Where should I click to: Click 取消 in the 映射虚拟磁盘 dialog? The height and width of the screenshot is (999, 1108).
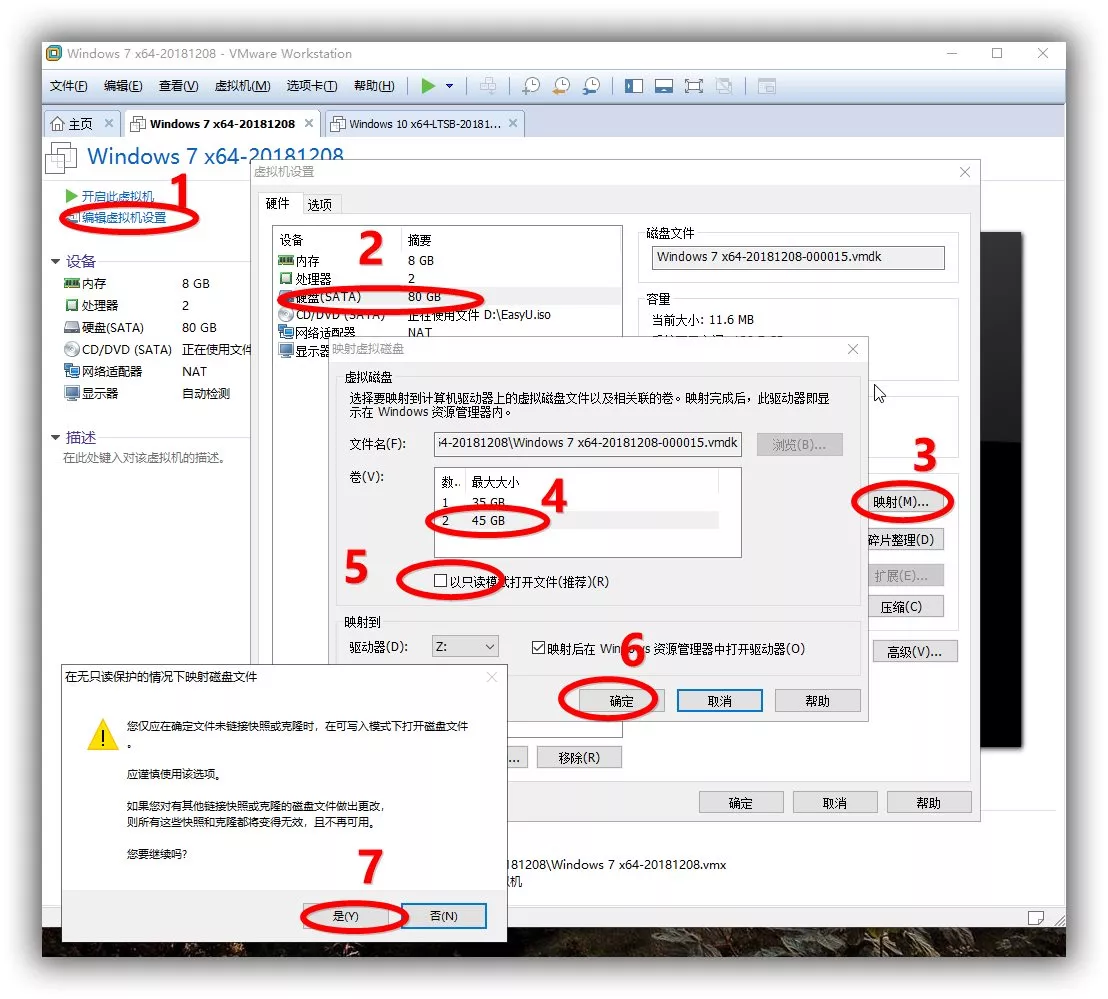pos(719,701)
